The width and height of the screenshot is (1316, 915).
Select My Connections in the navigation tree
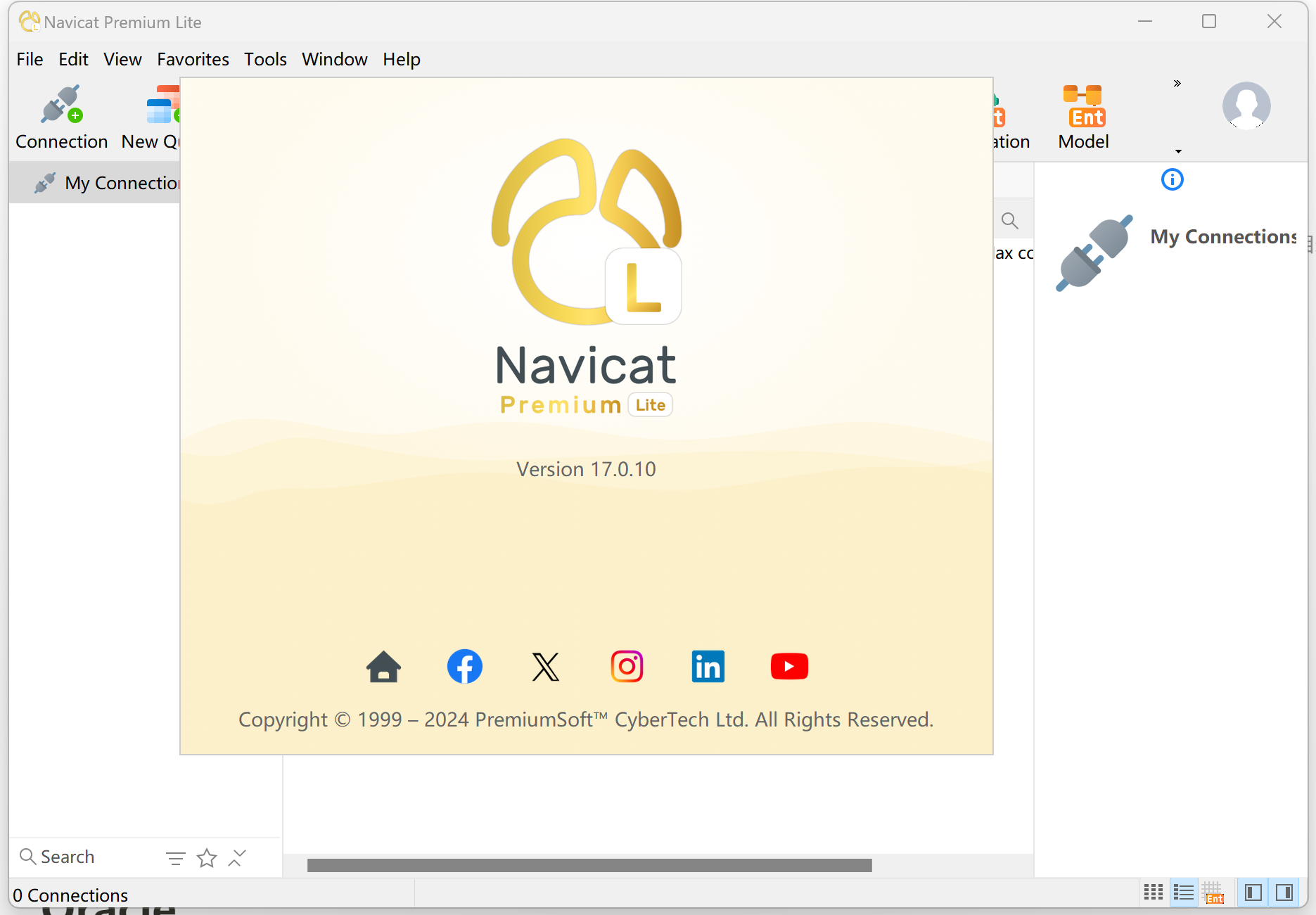95,183
